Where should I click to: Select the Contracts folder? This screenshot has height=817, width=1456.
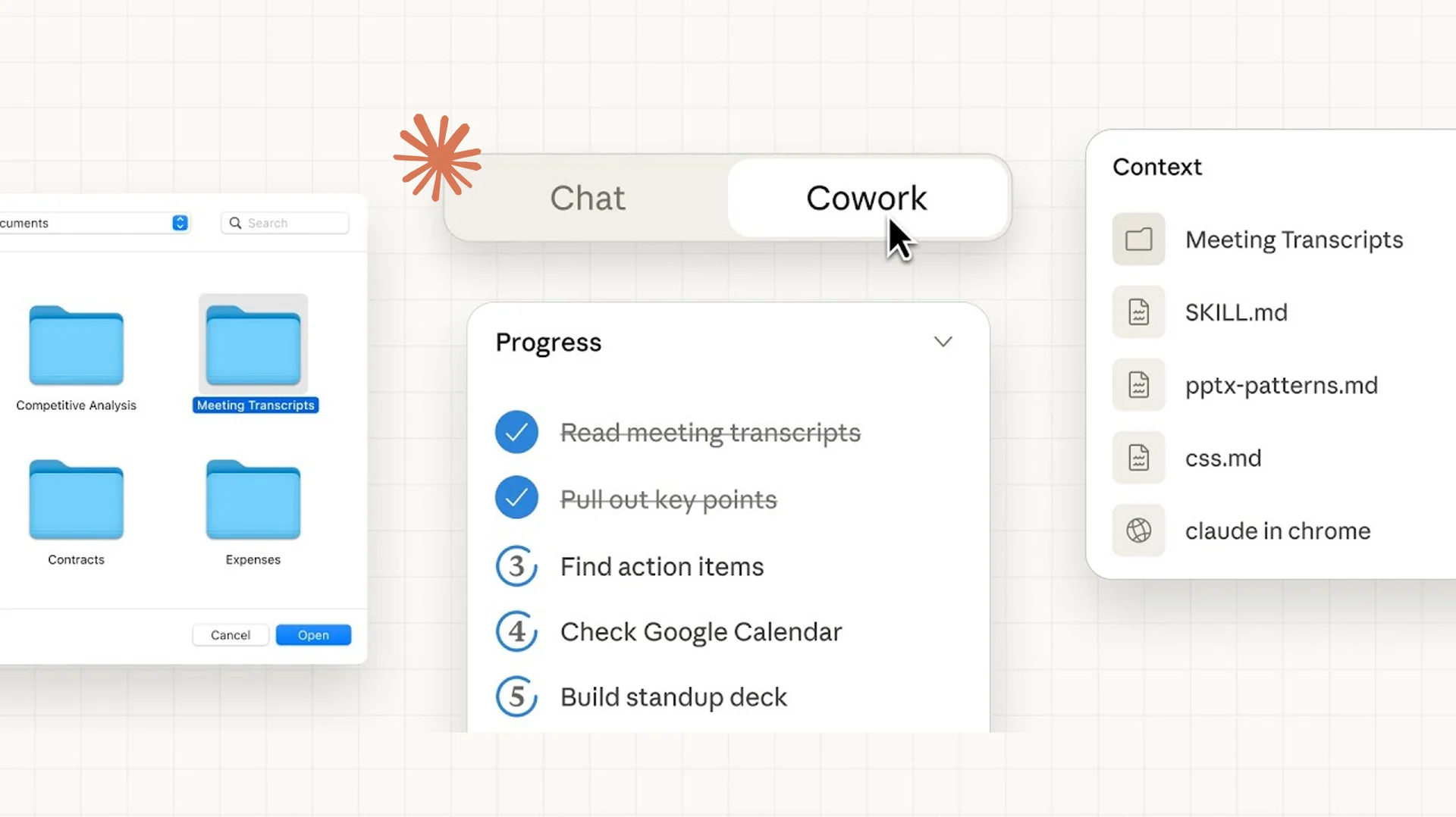[x=76, y=501]
